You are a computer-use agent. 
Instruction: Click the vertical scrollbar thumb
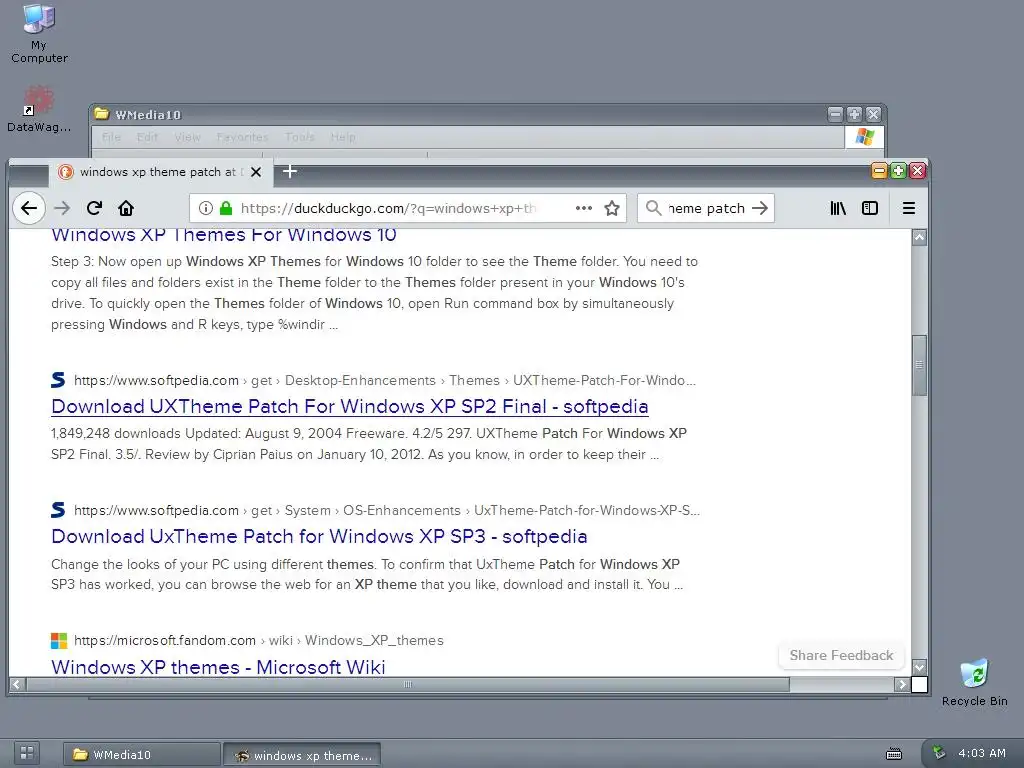919,365
